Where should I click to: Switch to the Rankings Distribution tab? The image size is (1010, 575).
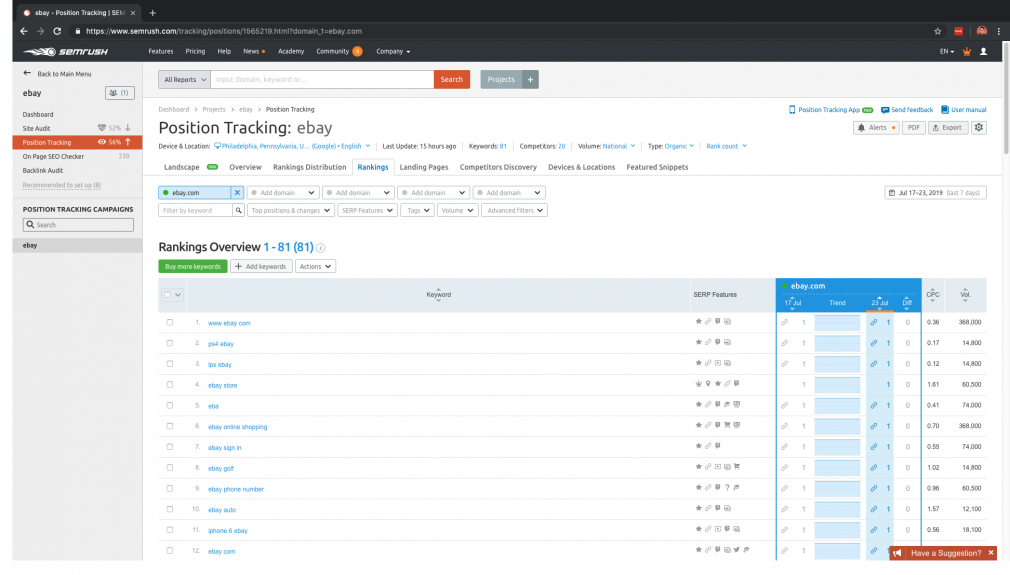tap(309, 167)
